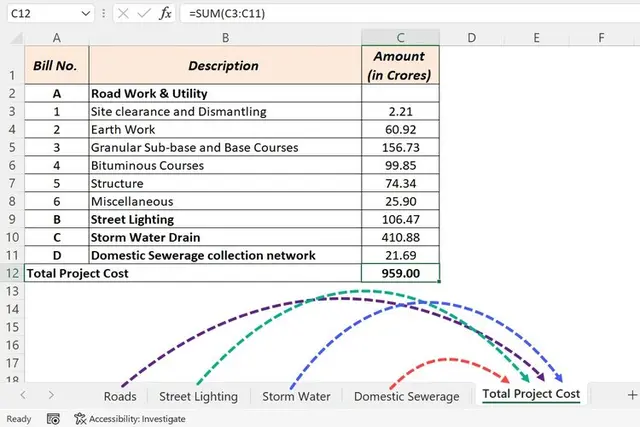Viewport: 640px width, 427px height.
Task: Click the Description header cell
Action: [225, 65]
